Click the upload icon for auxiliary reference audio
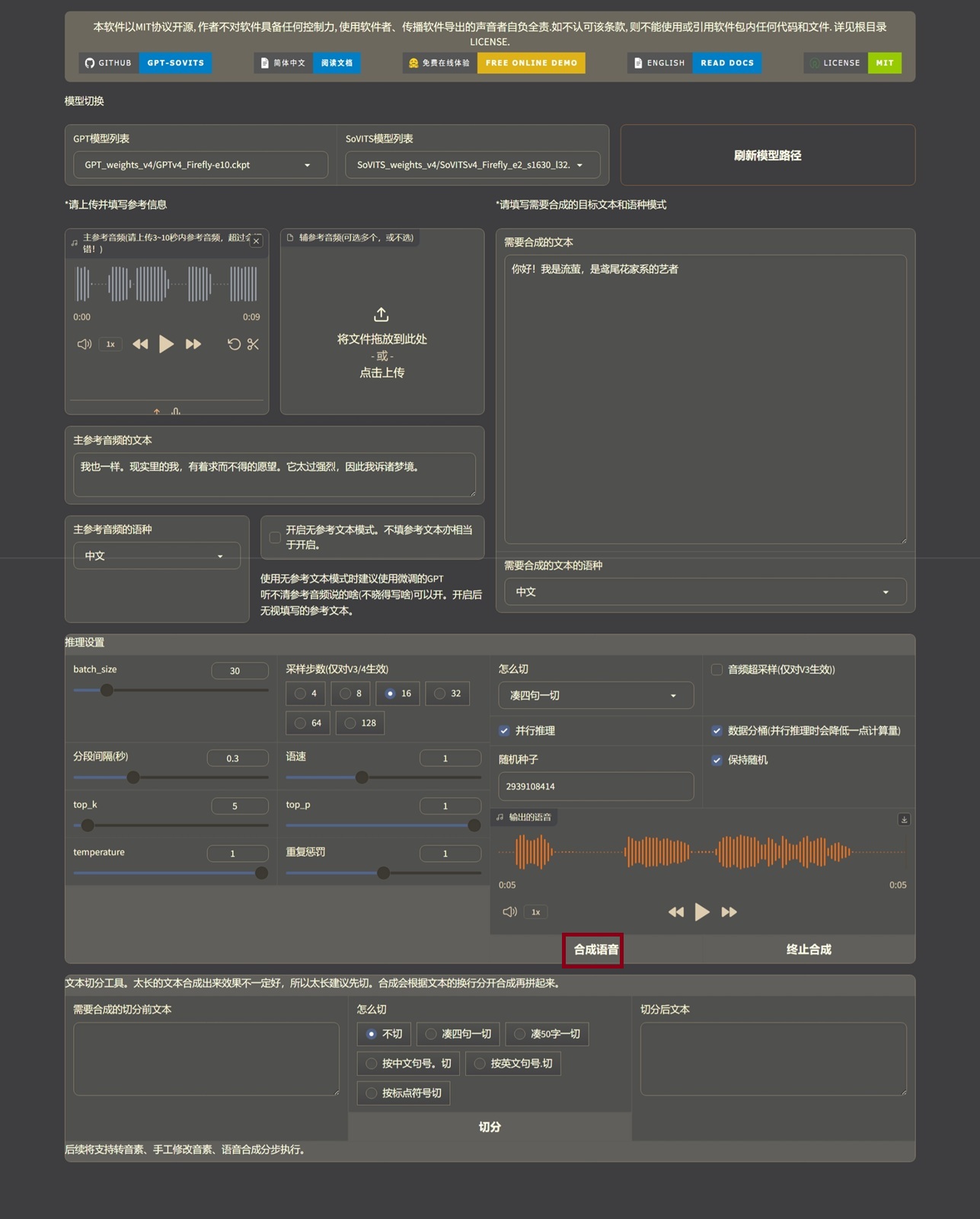Viewport: 980px width, 1219px height. (381, 314)
